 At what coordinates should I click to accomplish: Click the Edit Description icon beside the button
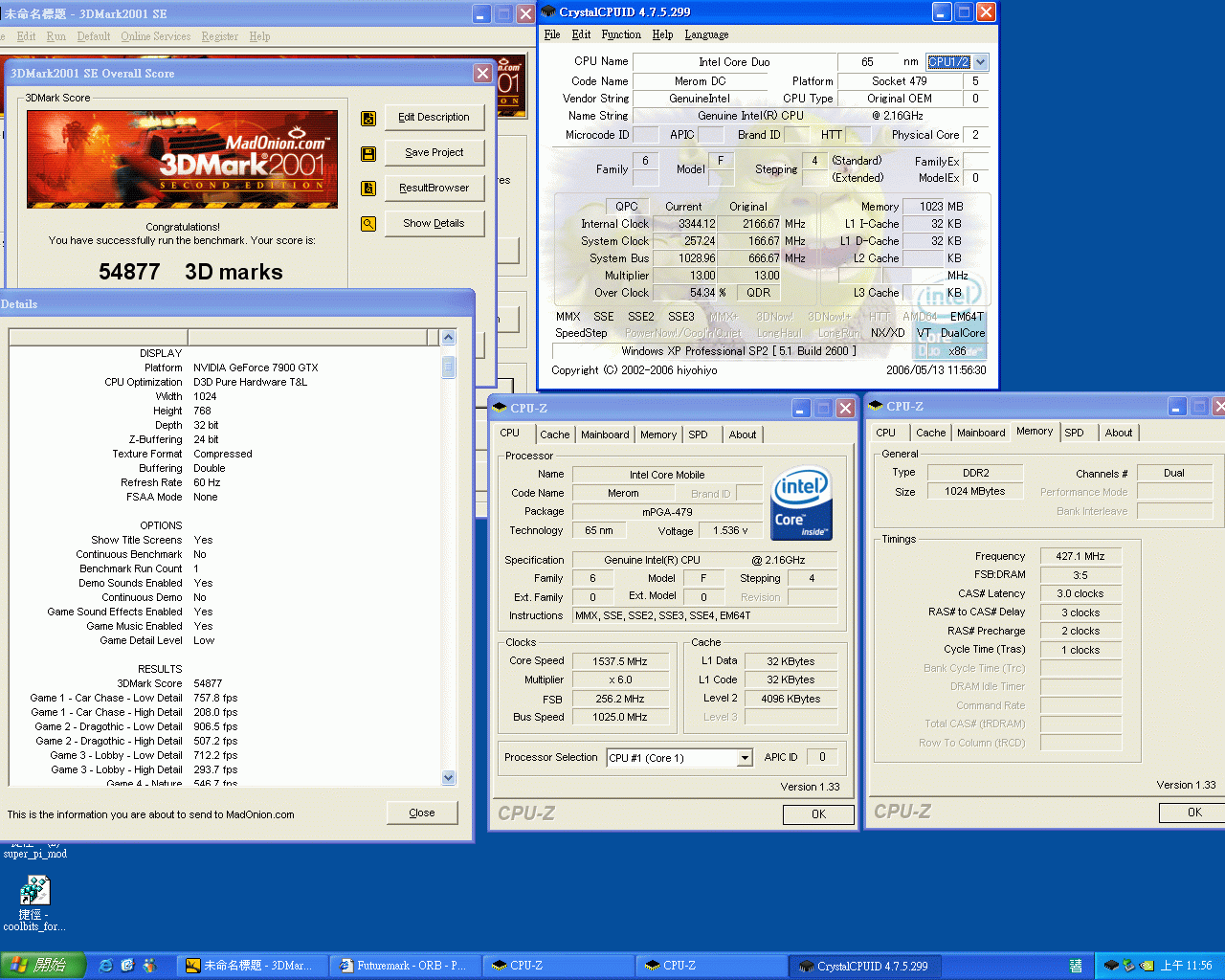point(367,118)
